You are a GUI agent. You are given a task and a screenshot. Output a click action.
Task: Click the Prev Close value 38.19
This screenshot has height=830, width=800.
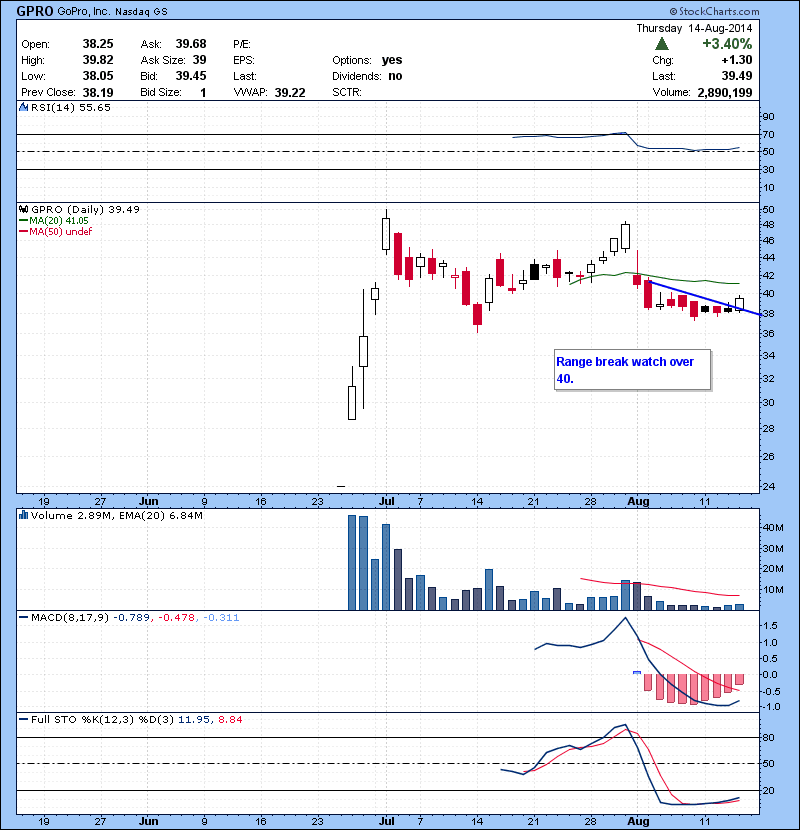pyautogui.click(x=98, y=92)
